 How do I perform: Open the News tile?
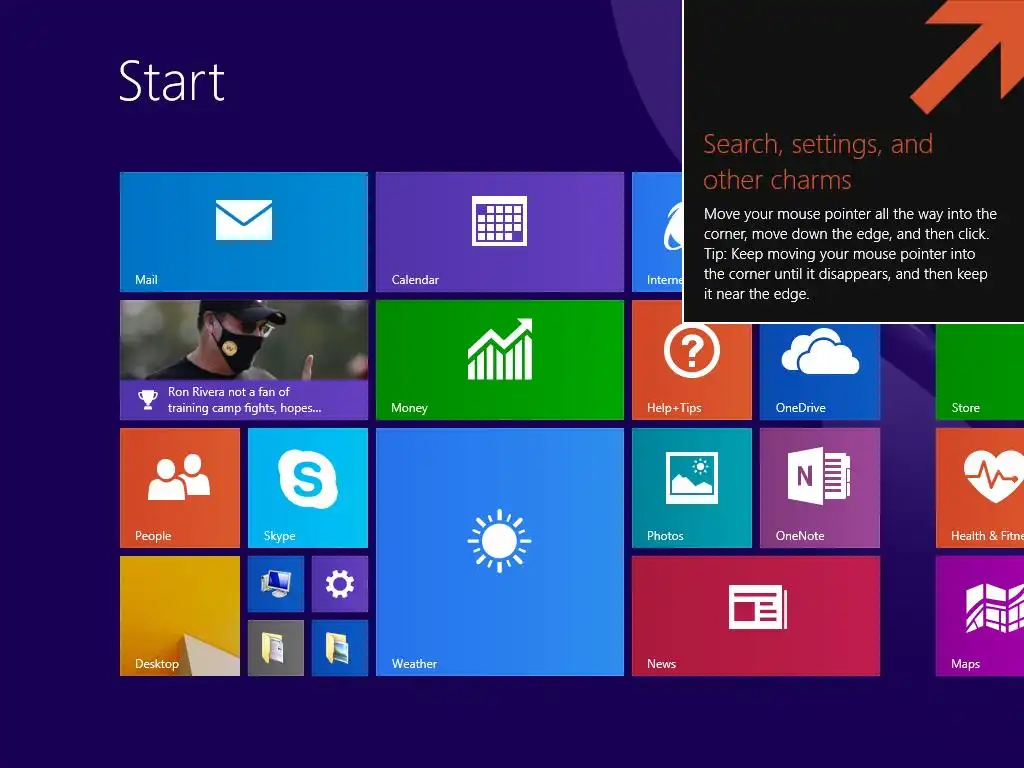[x=756, y=616]
